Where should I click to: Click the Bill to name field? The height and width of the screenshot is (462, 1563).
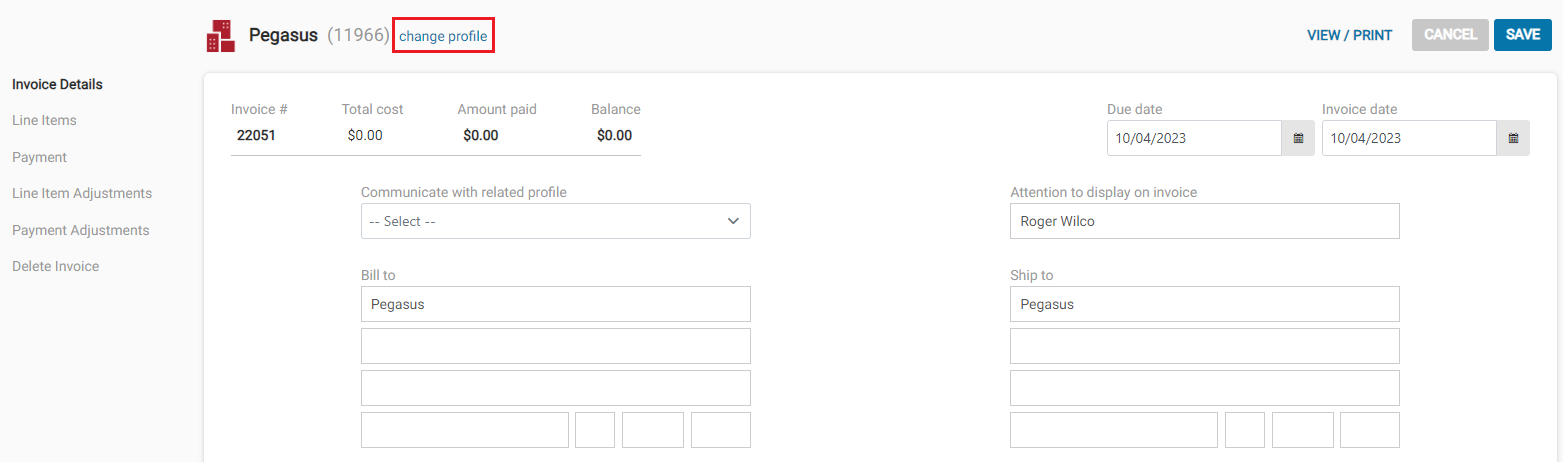click(555, 304)
